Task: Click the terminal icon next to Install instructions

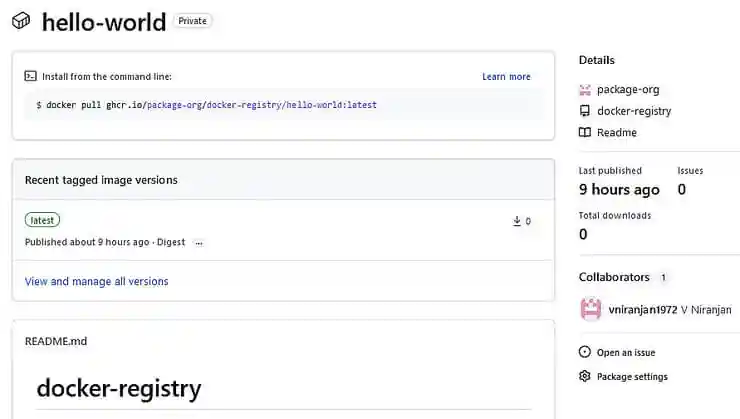Action: (31, 76)
